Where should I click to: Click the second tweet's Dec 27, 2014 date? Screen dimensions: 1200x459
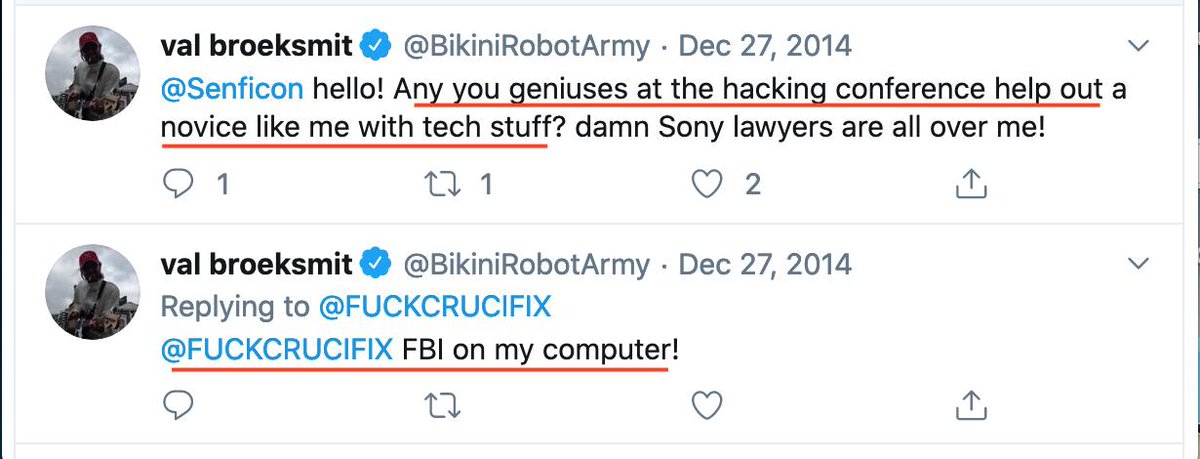(766, 264)
